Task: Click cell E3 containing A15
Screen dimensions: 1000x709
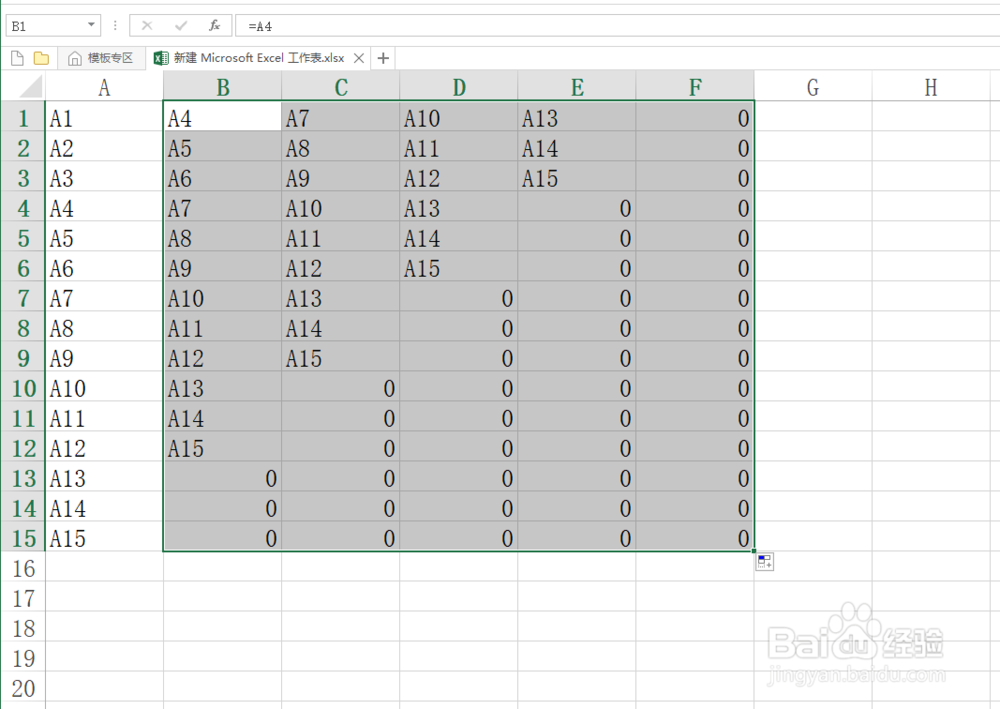Action: 577,177
